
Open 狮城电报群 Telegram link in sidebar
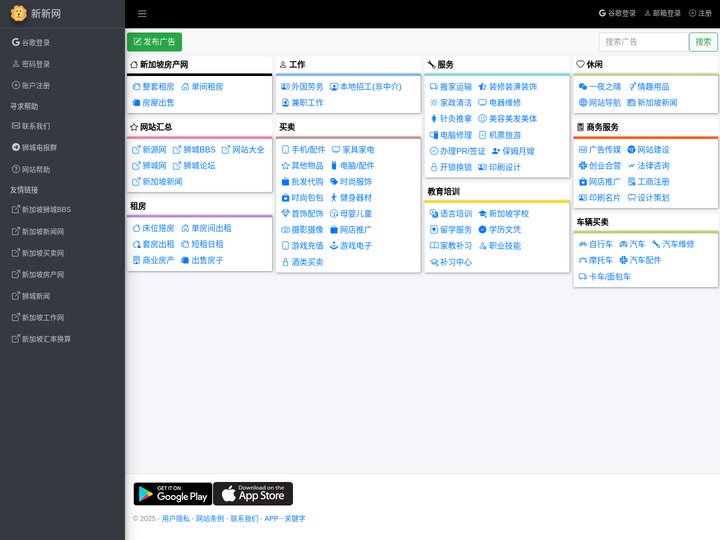(x=34, y=147)
